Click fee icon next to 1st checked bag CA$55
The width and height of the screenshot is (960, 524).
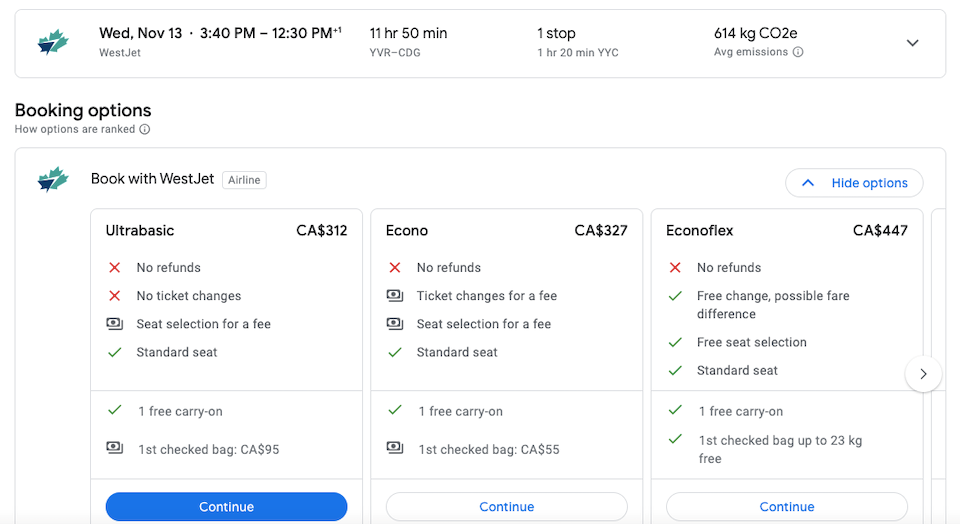395,448
